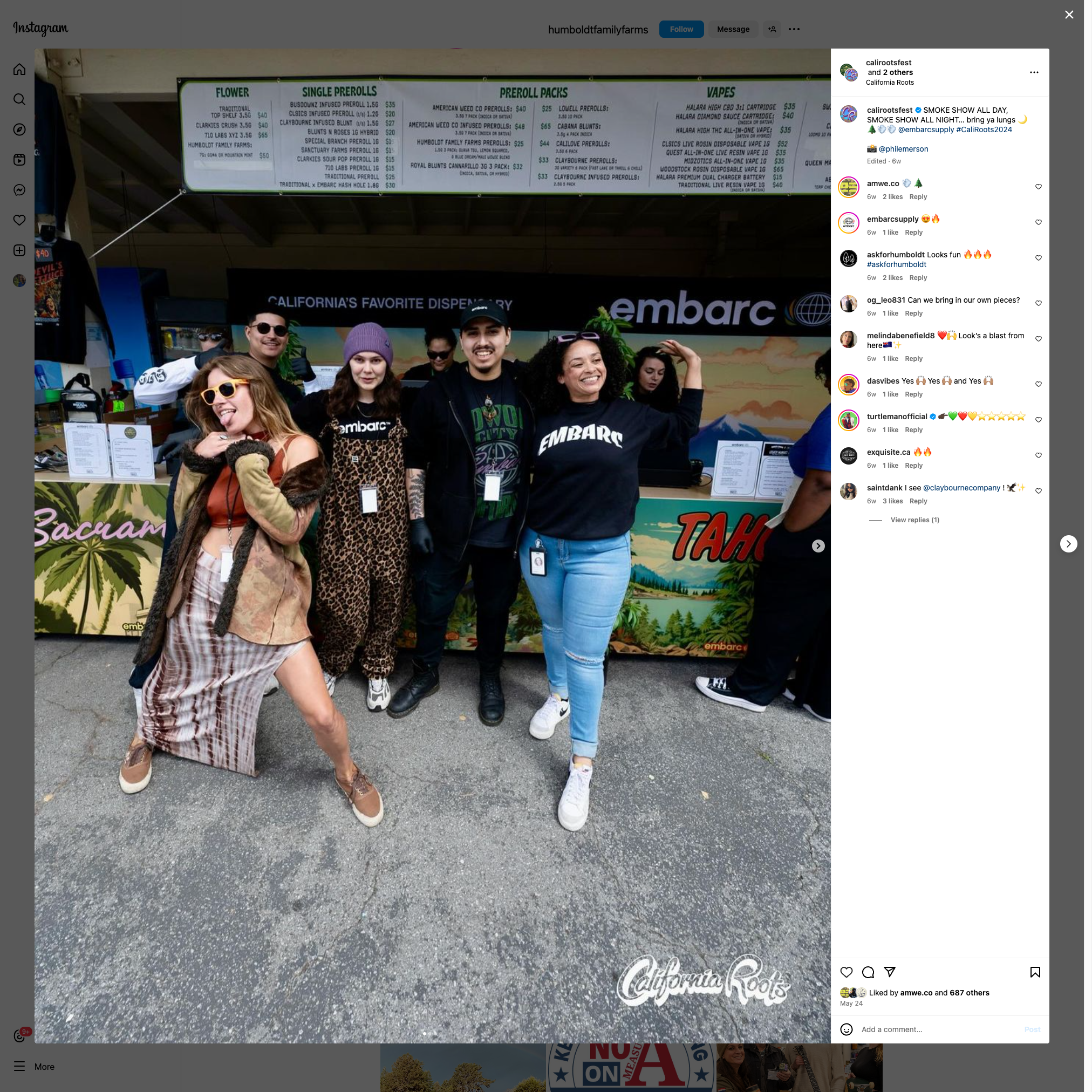Open Explore compass icon
Image resolution: width=1092 pixels, height=1092 pixels.
(19, 129)
